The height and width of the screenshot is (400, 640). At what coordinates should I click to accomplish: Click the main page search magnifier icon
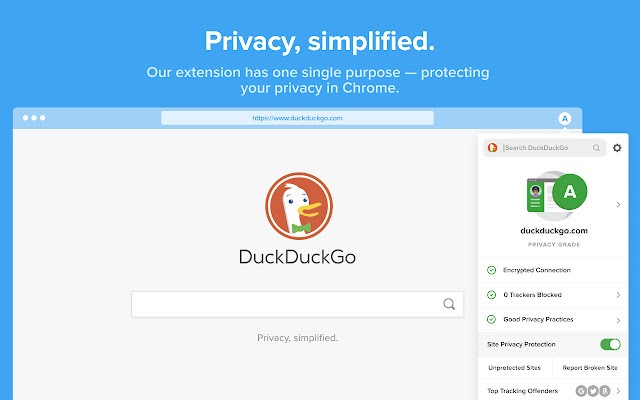[449, 304]
